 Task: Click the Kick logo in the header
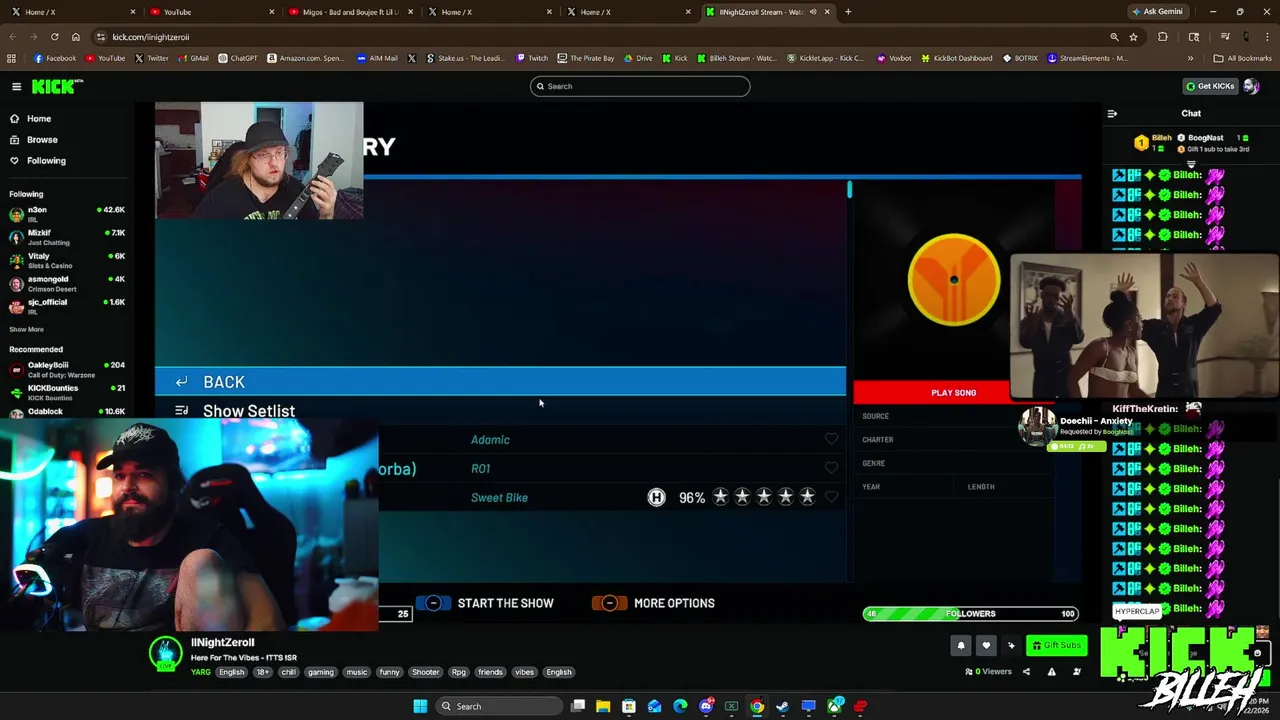[55, 87]
